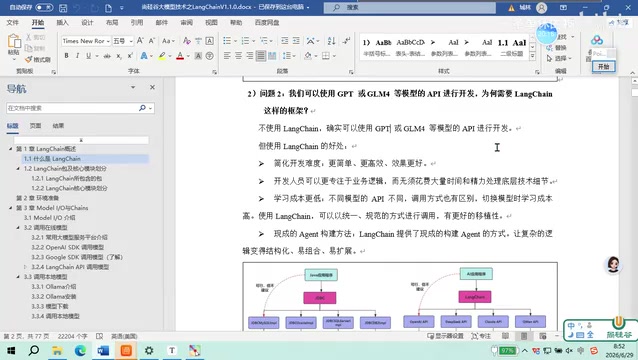Viewport: 638px width, 360px height.
Task: Open the font name dropdown
Action: tap(108, 41)
